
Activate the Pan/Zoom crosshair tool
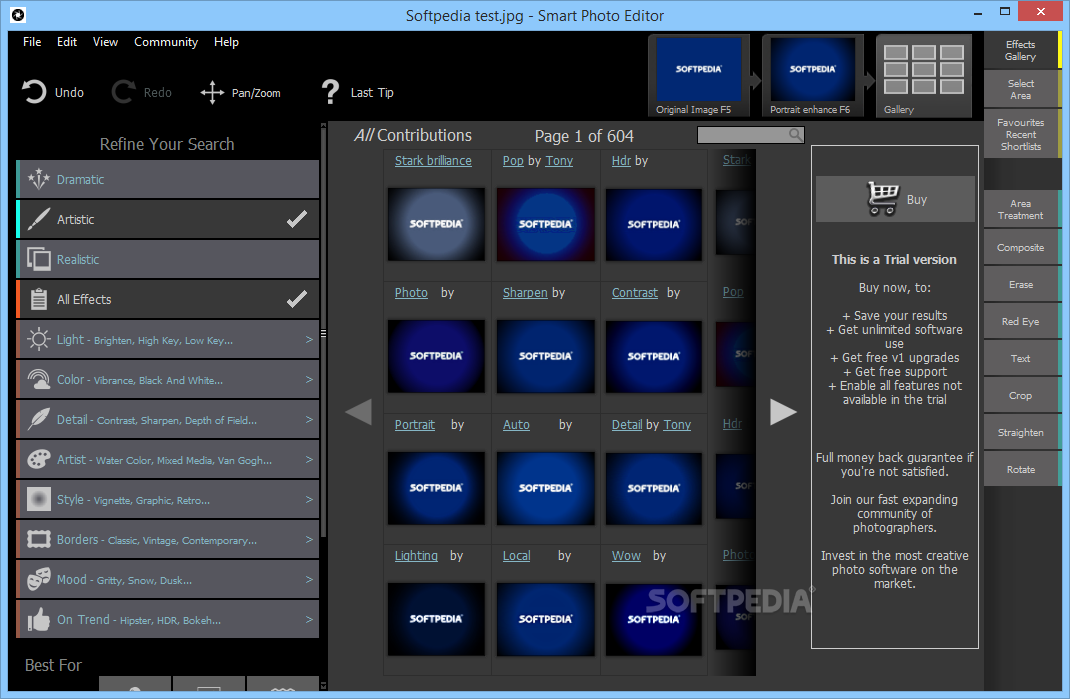212,92
